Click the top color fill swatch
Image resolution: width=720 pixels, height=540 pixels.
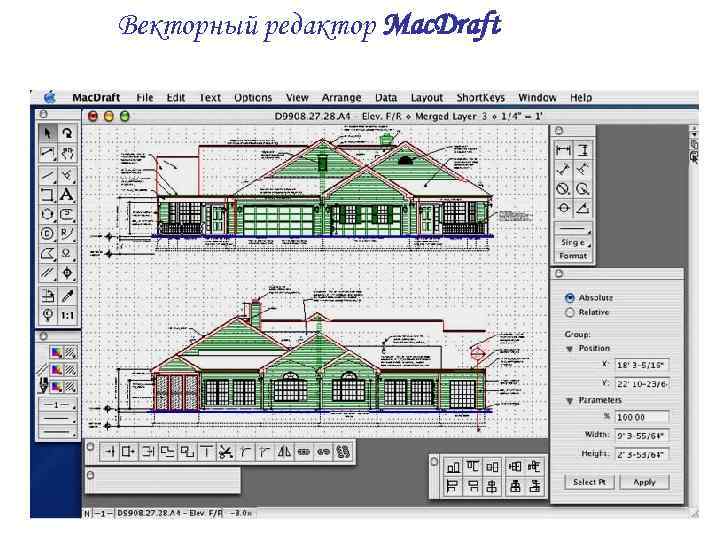tap(56, 353)
